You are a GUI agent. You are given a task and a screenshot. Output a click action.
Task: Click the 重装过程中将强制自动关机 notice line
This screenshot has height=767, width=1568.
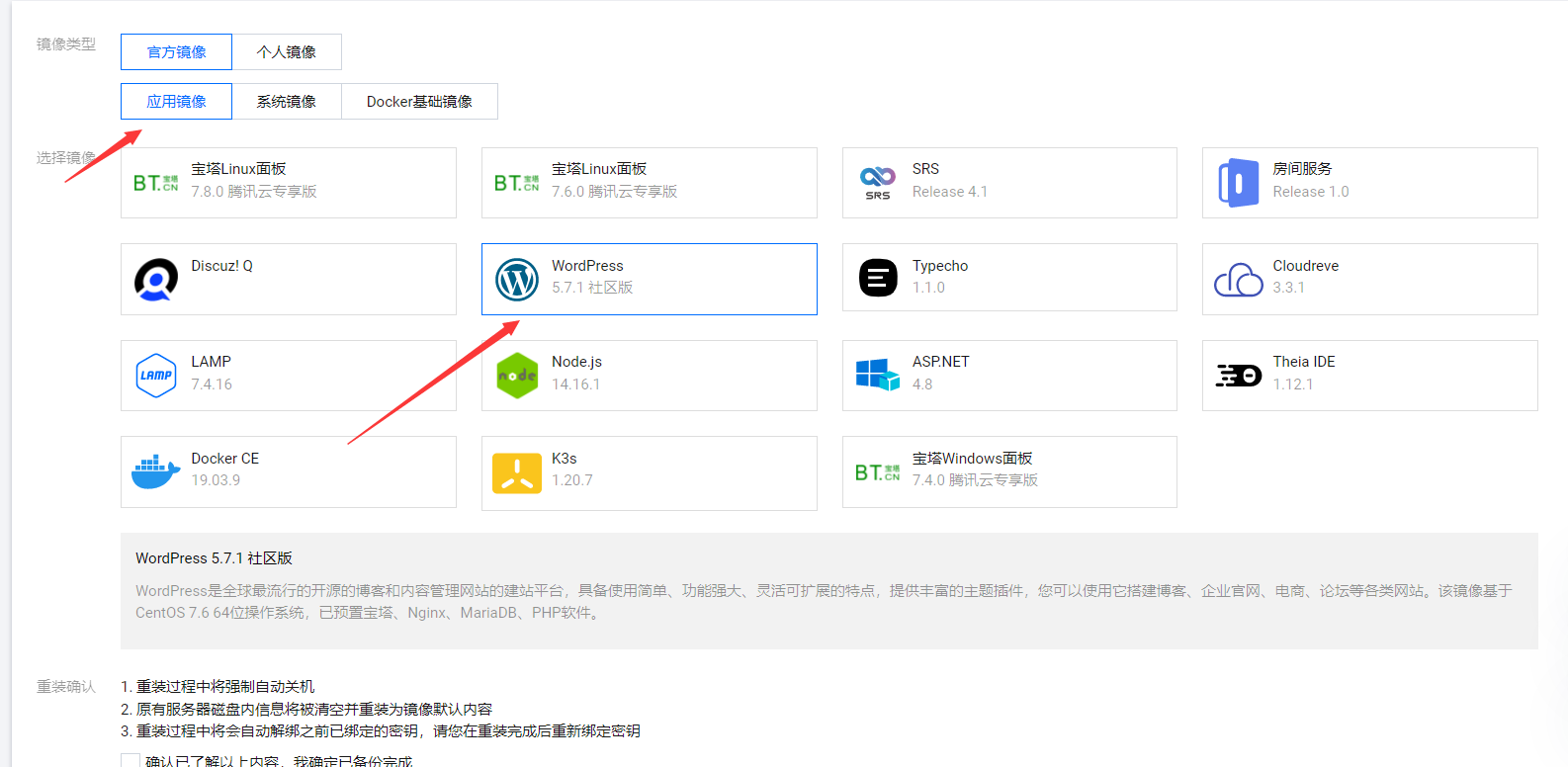218,687
